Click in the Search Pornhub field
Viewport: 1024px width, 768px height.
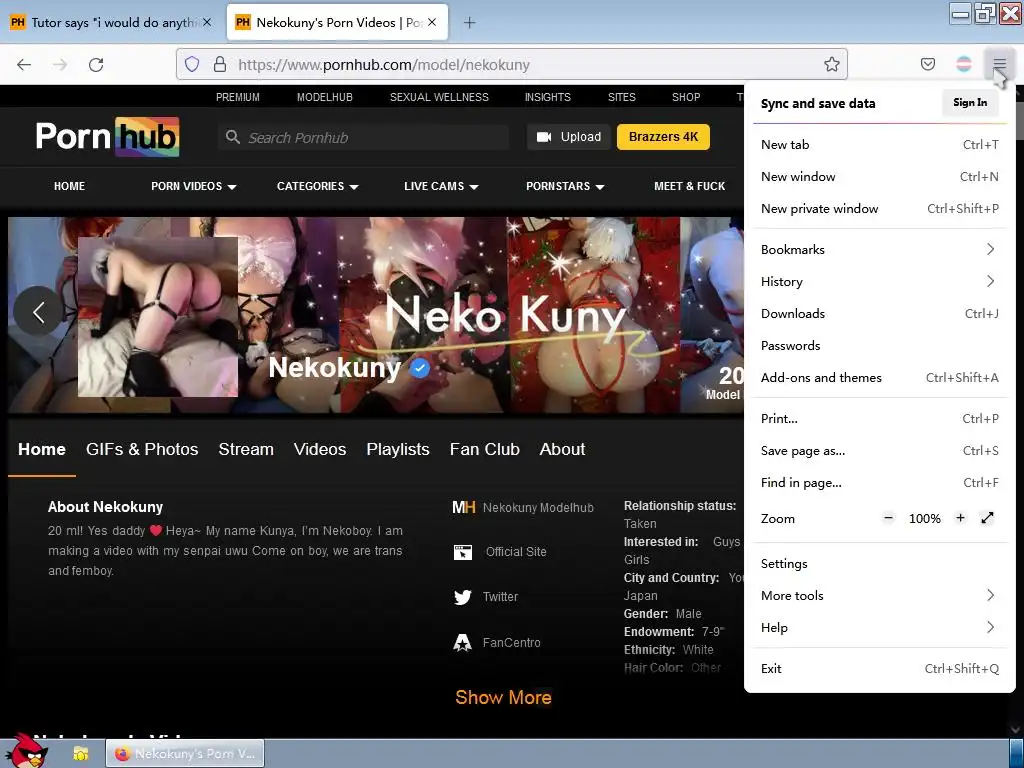pos(364,137)
